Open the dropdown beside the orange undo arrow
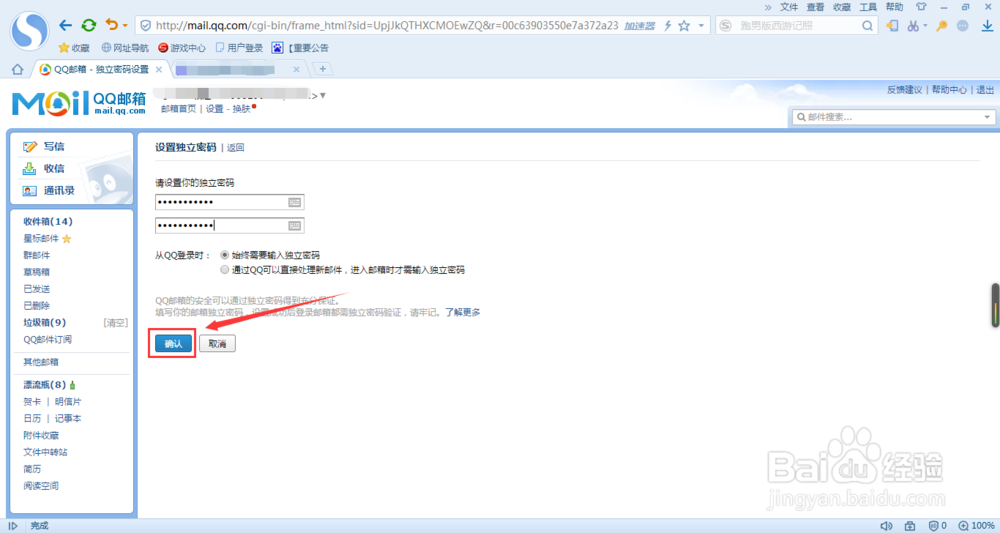Image resolution: width=1000 pixels, height=533 pixels. [x=125, y=26]
